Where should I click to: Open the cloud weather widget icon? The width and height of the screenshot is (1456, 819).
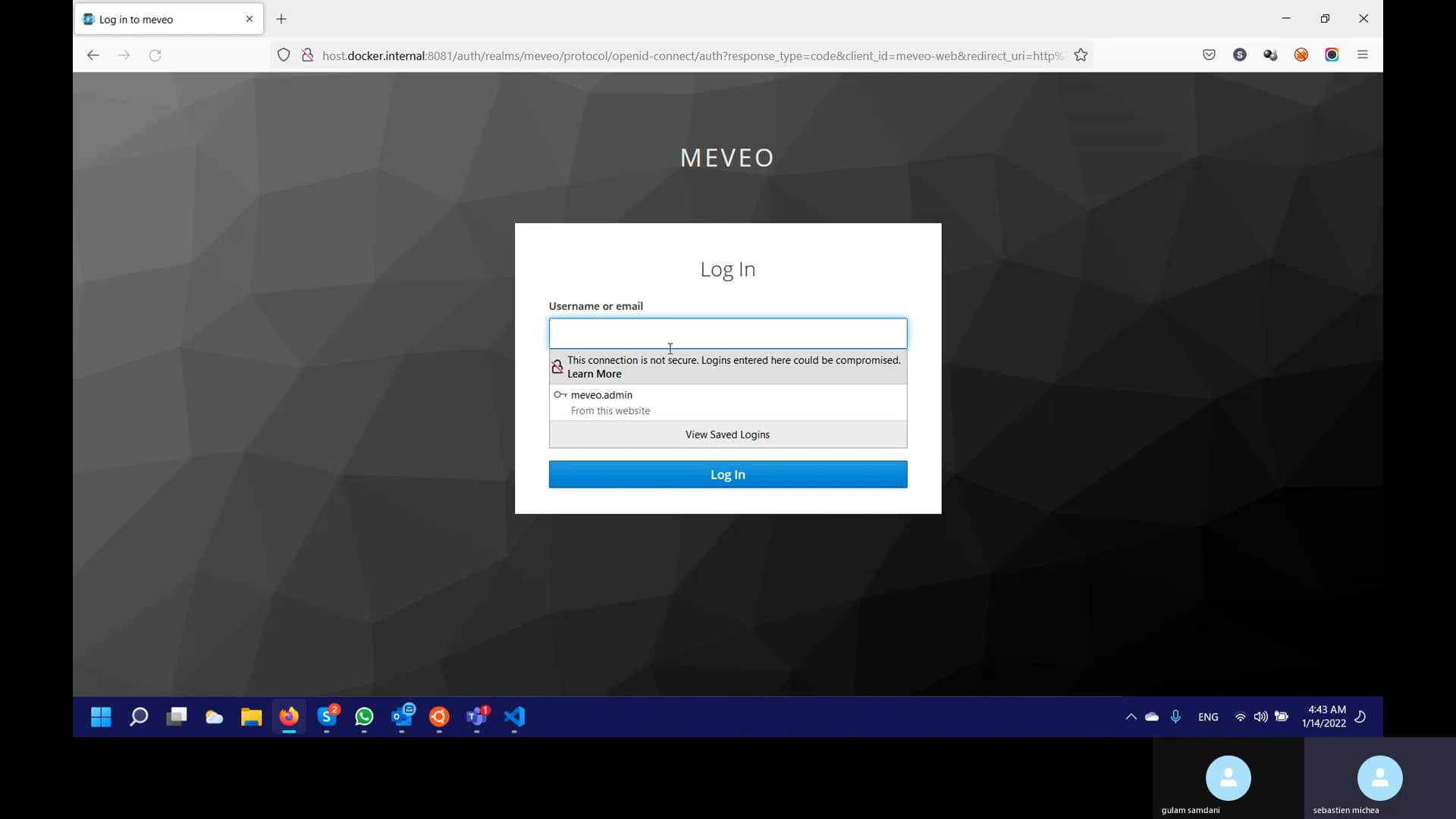pyautogui.click(x=214, y=717)
